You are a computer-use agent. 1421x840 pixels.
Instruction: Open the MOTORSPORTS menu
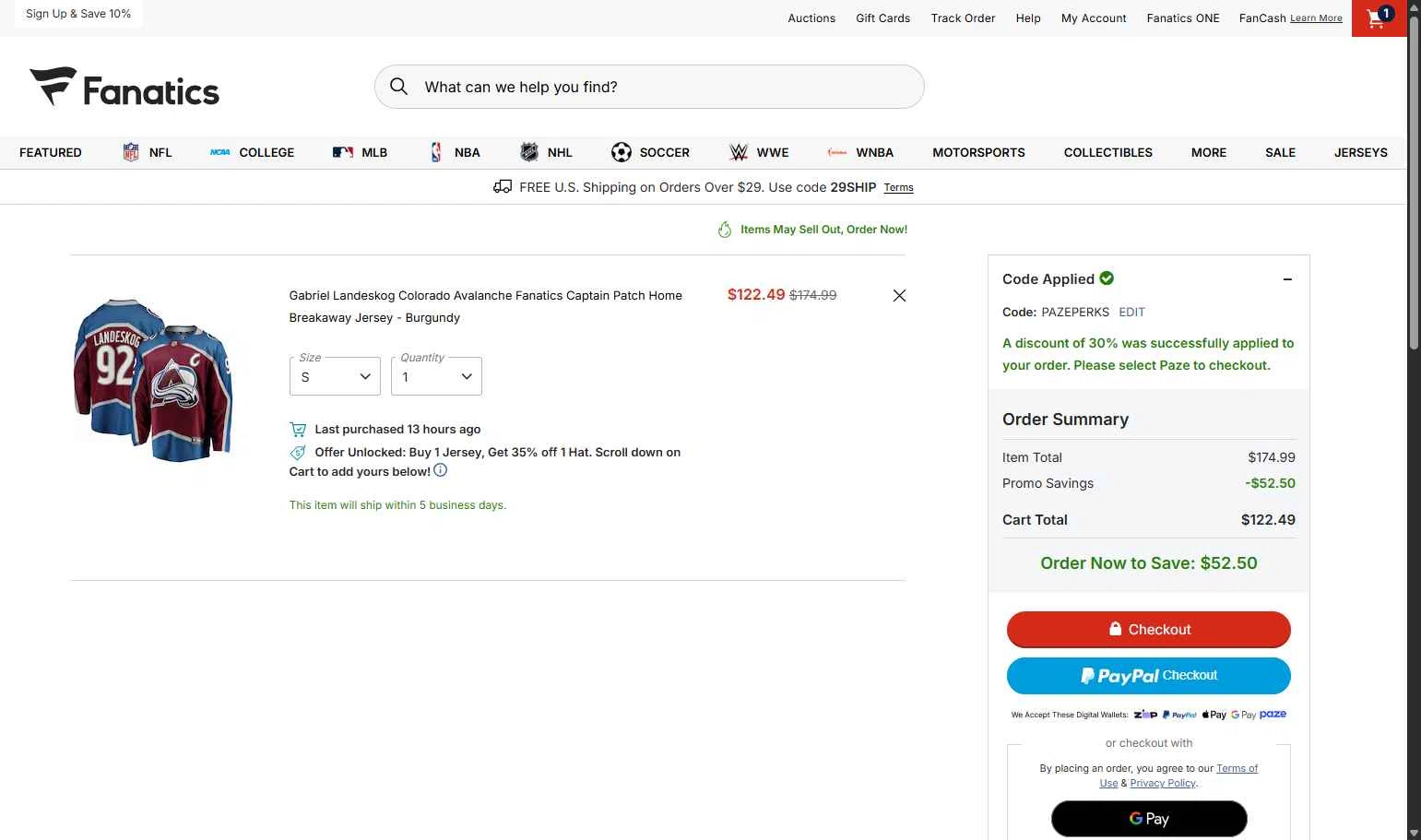[978, 152]
